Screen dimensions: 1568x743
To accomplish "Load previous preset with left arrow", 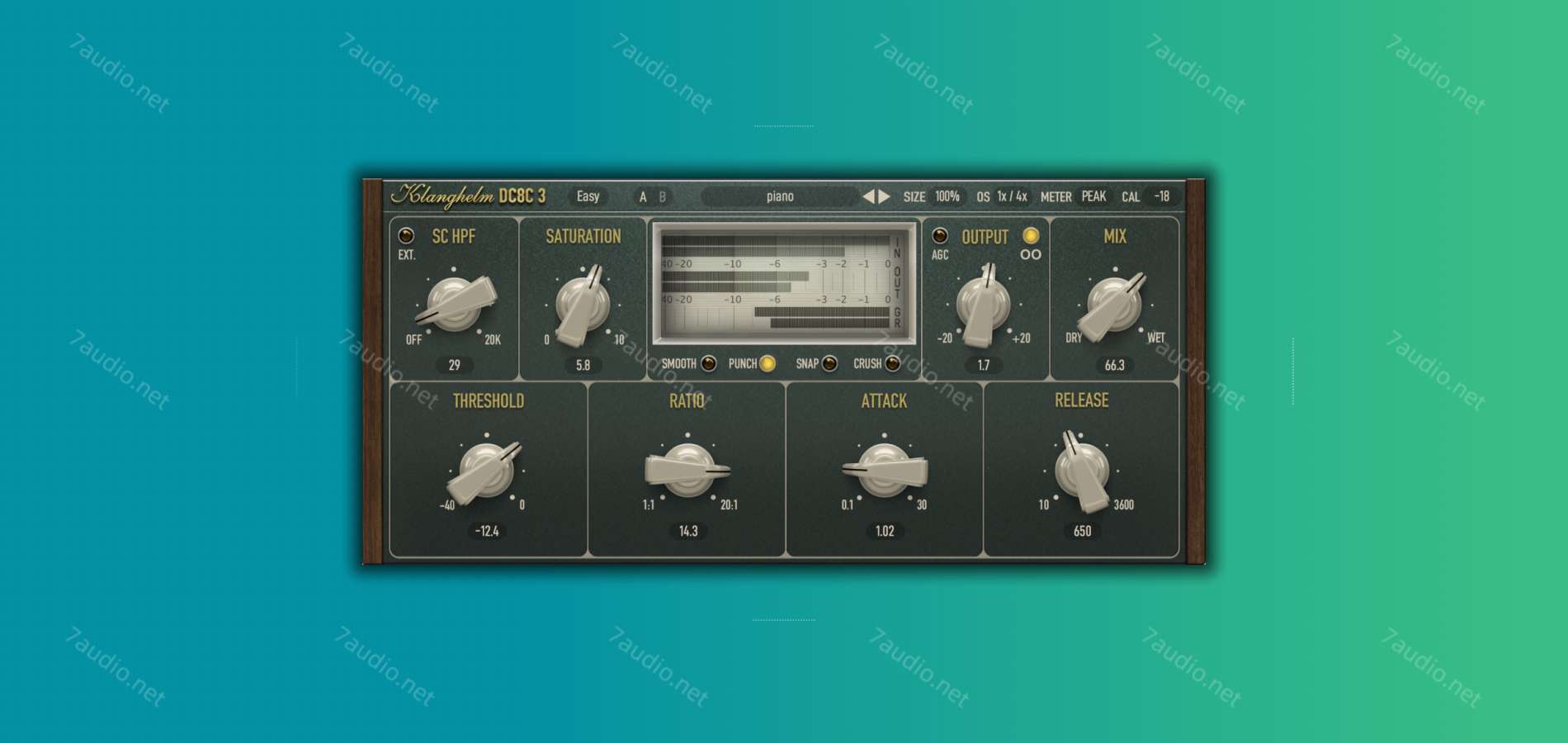I will (x=868, y=196).
